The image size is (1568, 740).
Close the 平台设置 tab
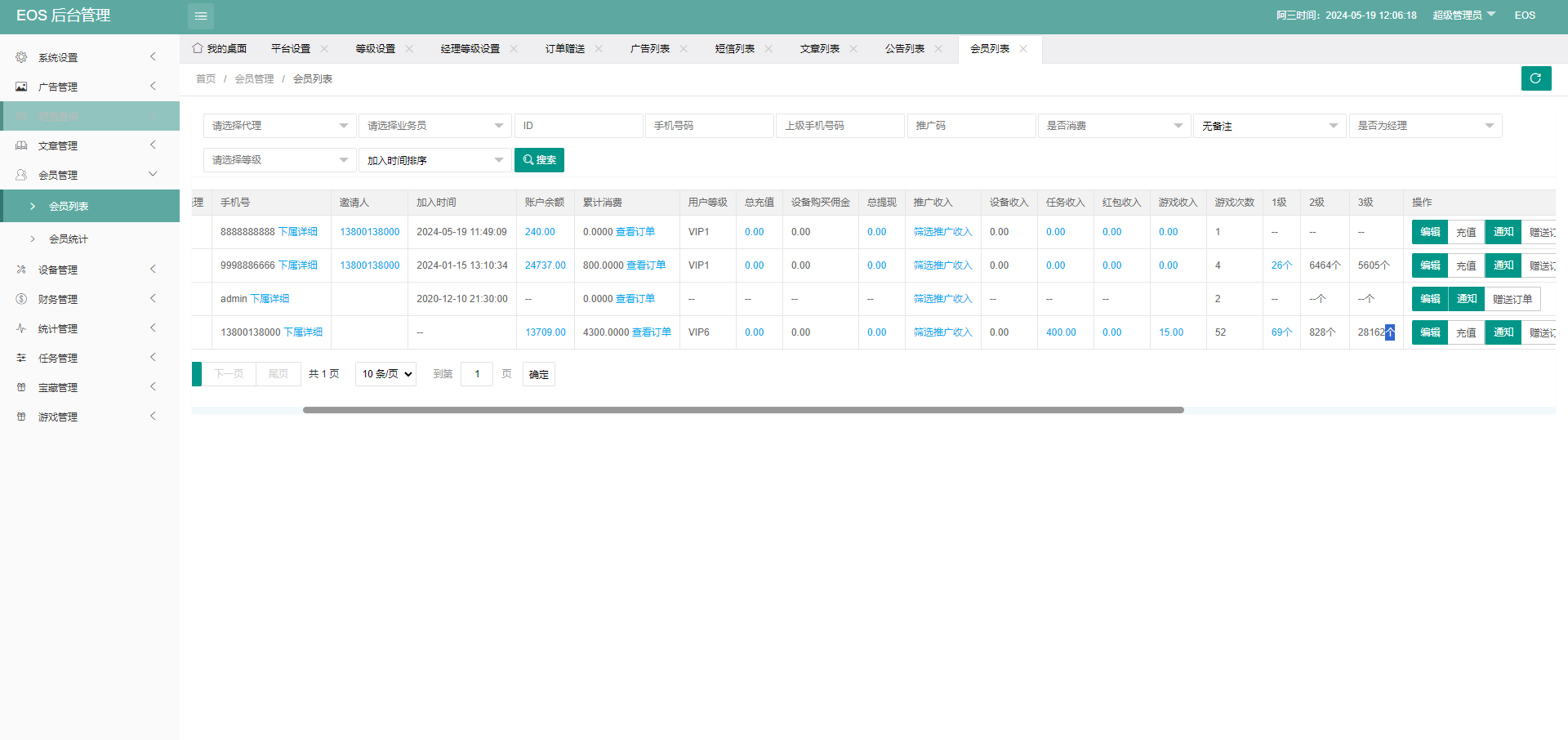pos(324,49)
